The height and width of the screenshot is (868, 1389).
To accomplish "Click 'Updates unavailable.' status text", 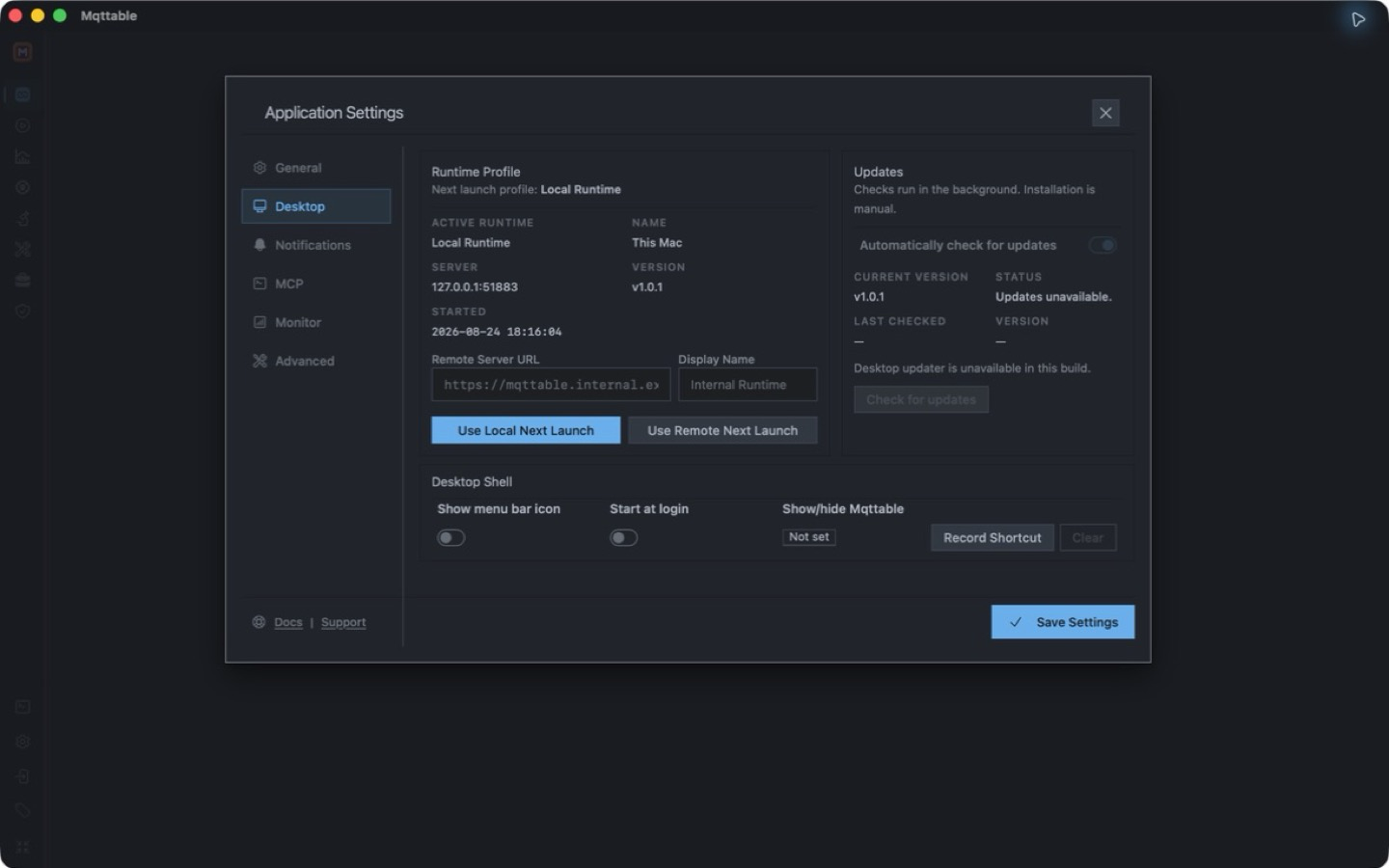I will 1053,296.
